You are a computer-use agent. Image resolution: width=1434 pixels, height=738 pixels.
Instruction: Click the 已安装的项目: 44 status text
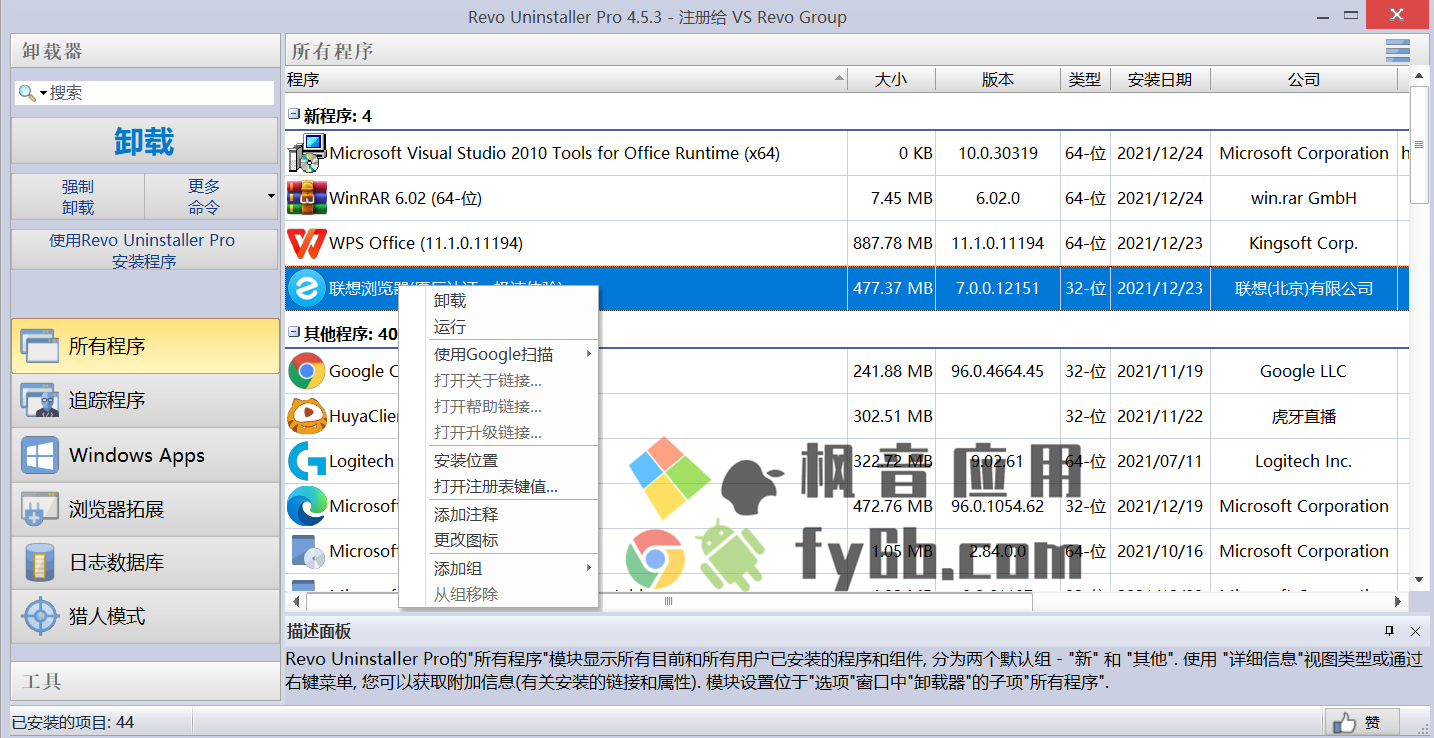[x=73, y=722]
